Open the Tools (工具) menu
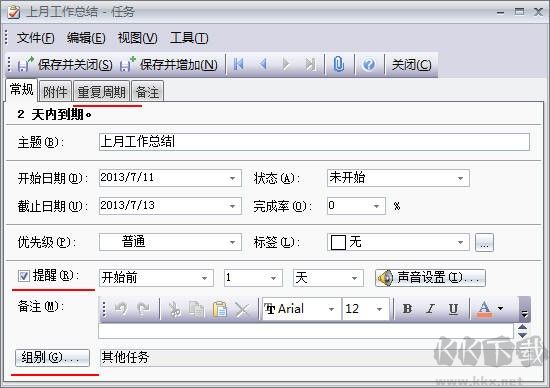 [x=189, y=38]
